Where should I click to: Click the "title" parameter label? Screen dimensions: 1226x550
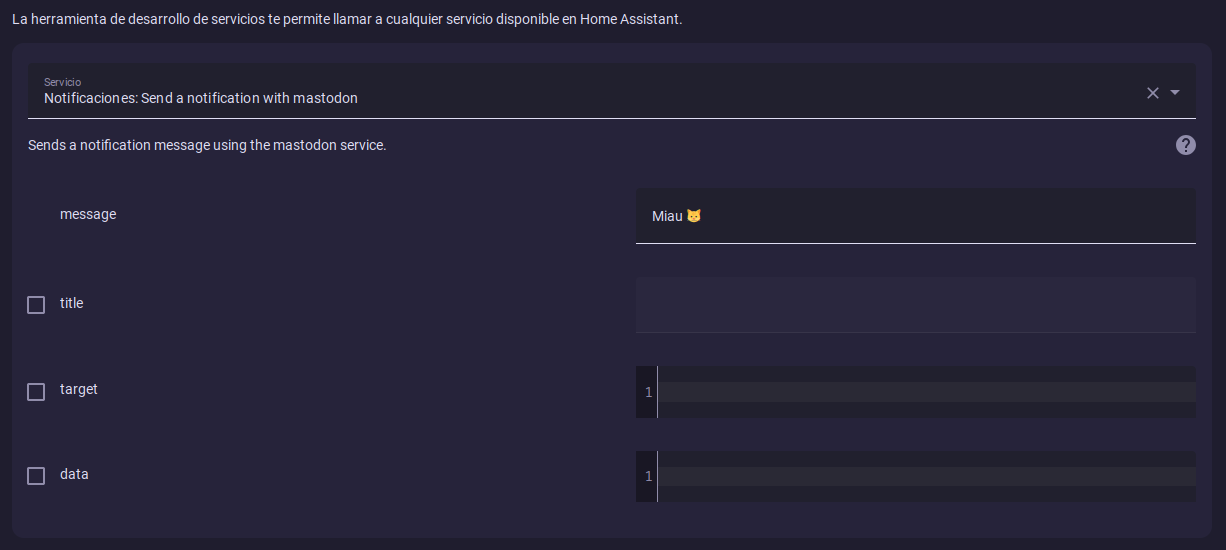click(71, 303)
